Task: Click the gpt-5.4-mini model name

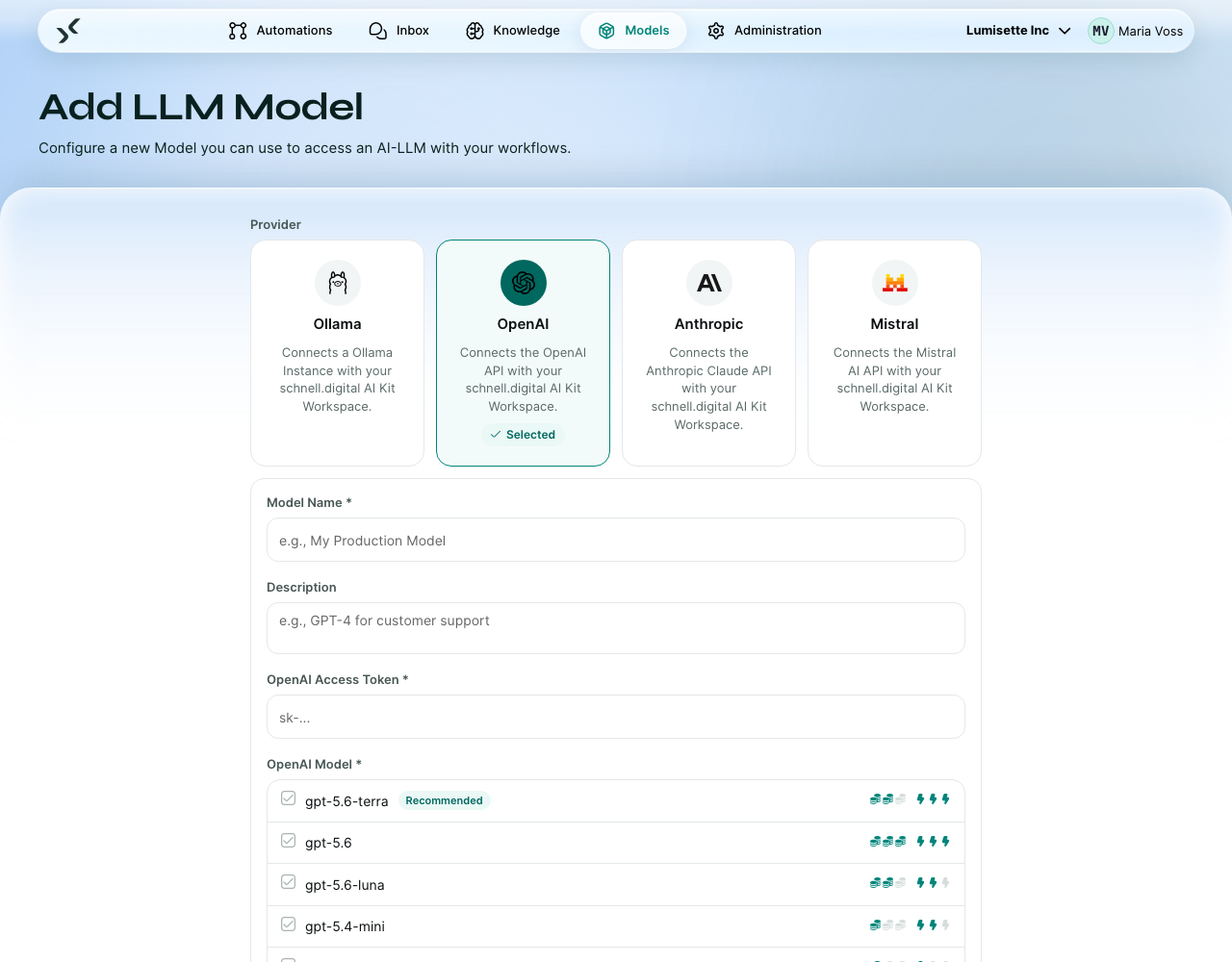Action: 345,926
